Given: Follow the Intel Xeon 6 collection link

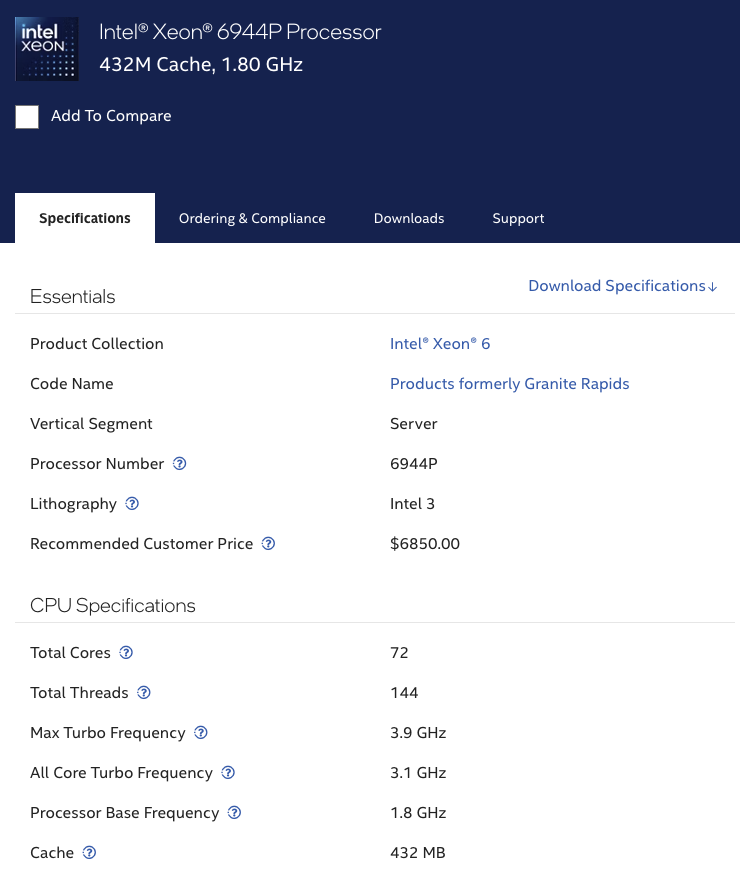Looking at the screenshot, I should pyautogui.click(x=440, y=344).
